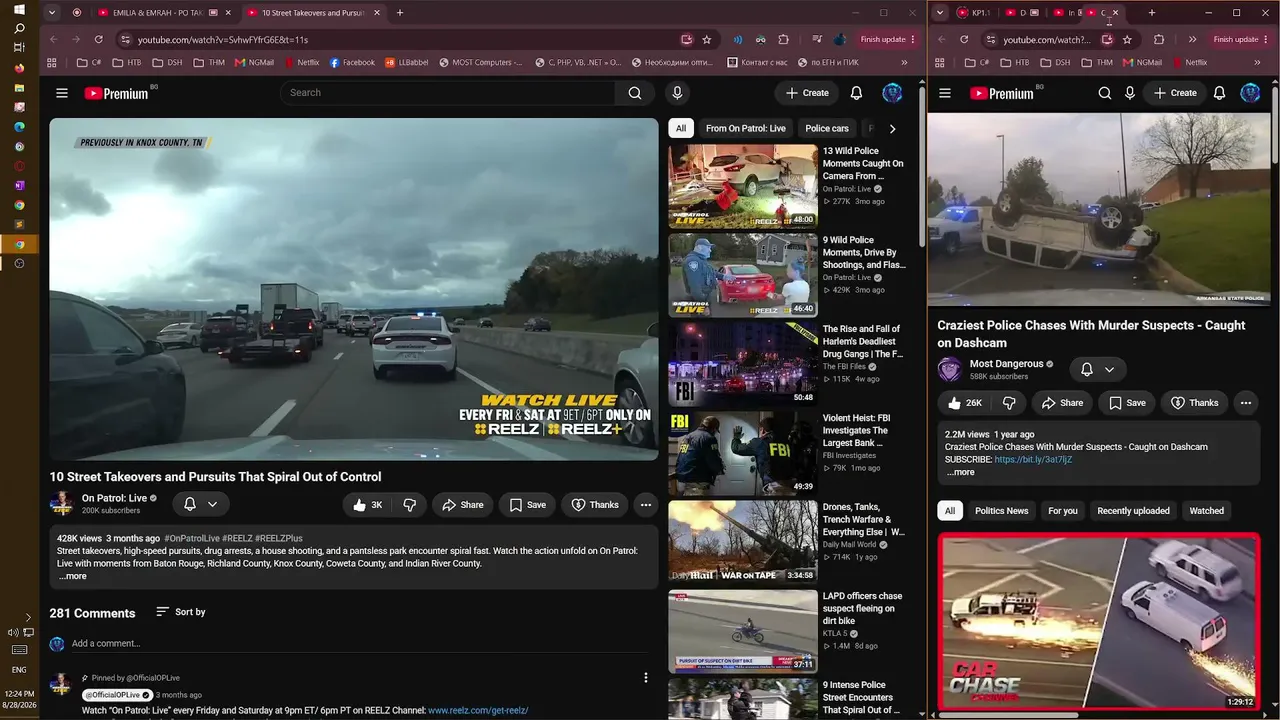Reload page in left browser window
The height and width of the screenshot is (720, 1280).
click(98, 39)
